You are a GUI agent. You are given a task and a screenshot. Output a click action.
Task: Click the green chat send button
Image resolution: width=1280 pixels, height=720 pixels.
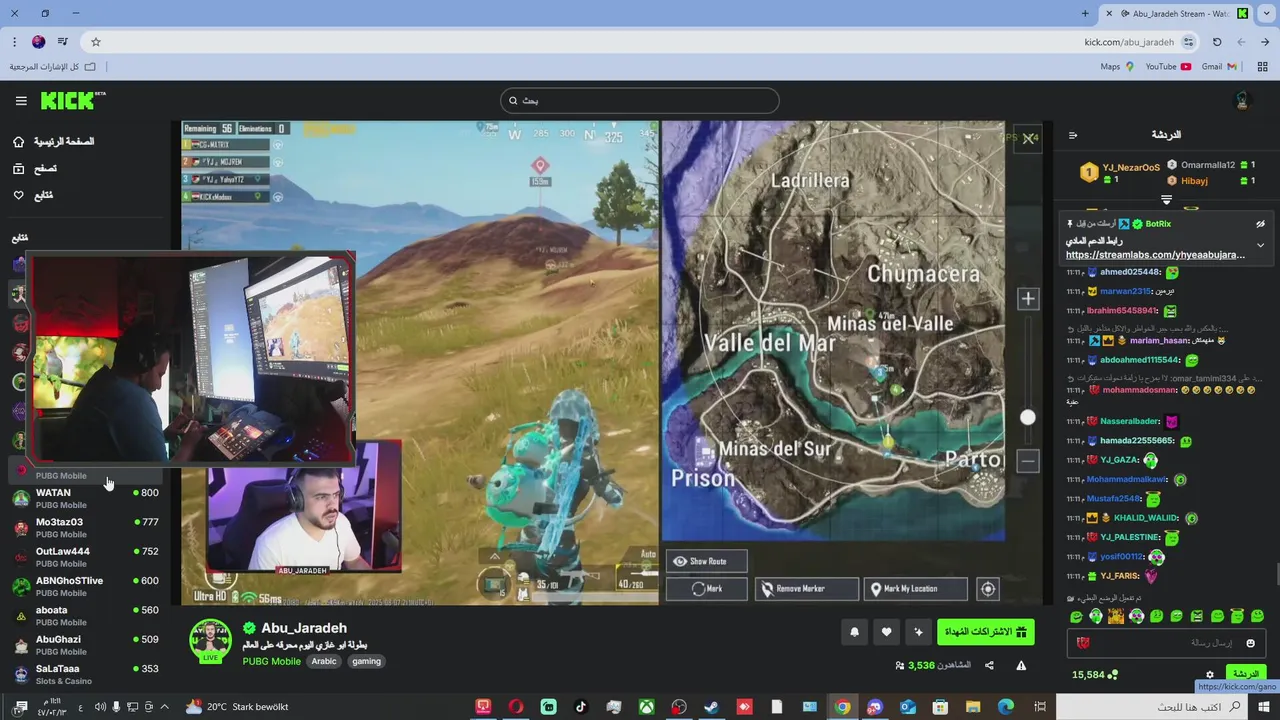pyautogui.click(x=1245, y=674)
